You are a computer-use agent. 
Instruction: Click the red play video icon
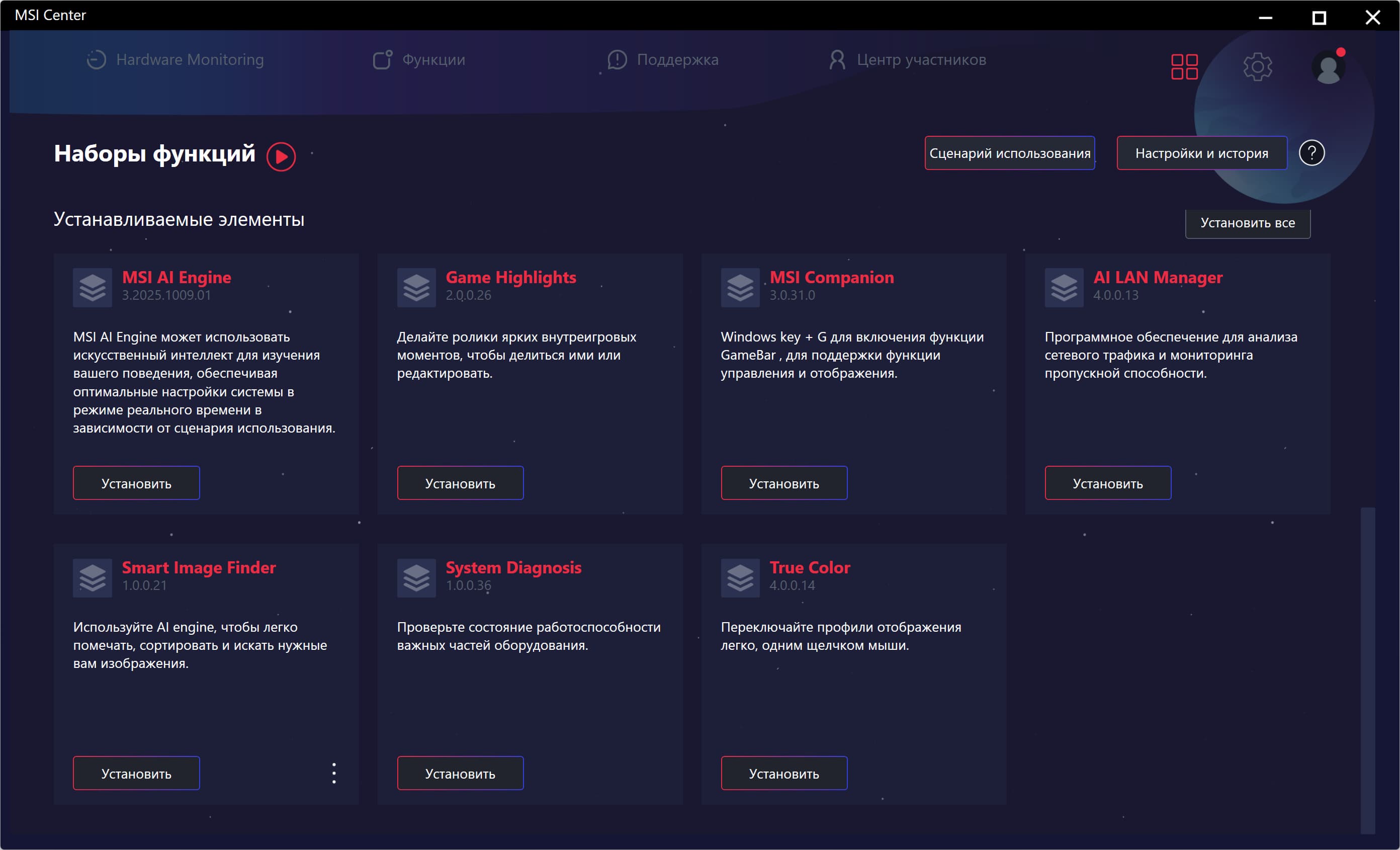tap(281, 156)
